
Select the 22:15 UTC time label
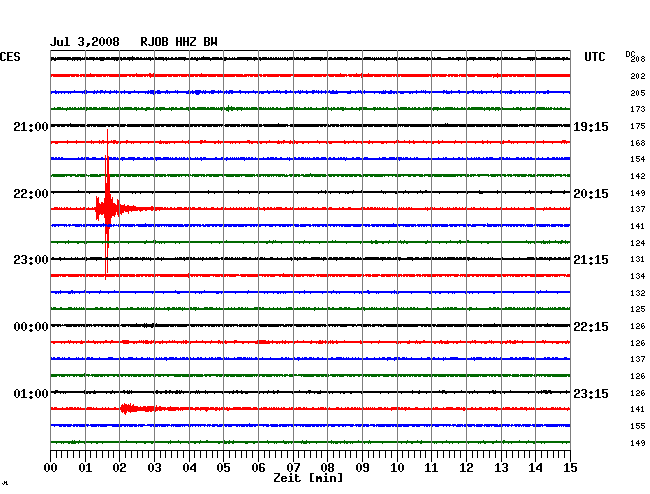pos(591,327)
